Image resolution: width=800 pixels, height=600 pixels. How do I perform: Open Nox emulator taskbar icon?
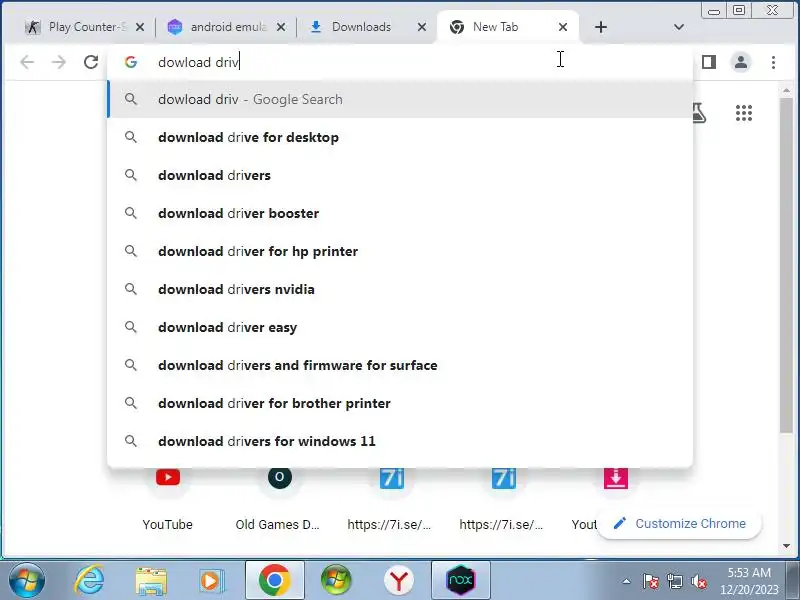point(461,580)
